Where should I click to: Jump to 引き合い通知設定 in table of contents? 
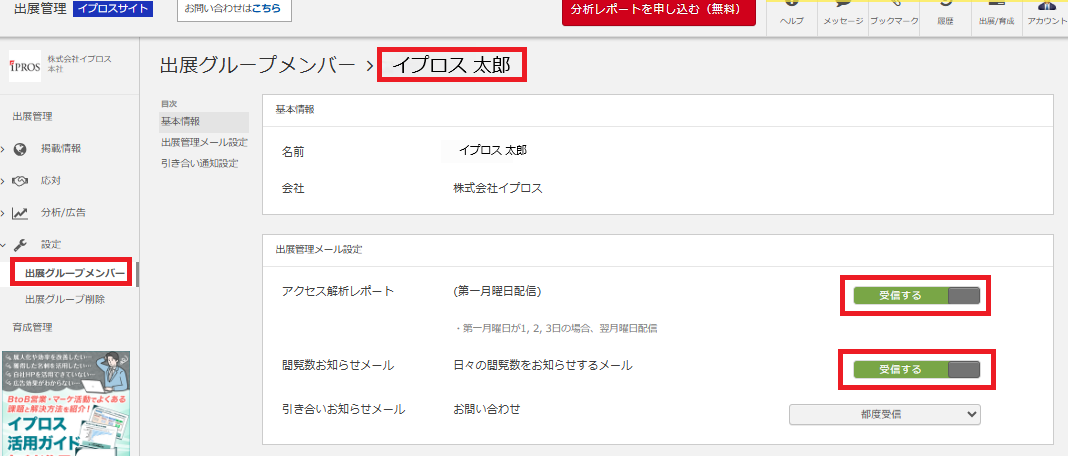point(200,163)
